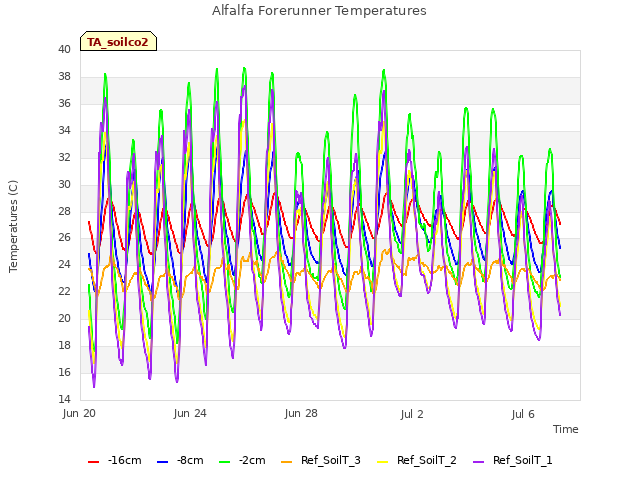Click the 30 y-axis tick label

[64, 184]
